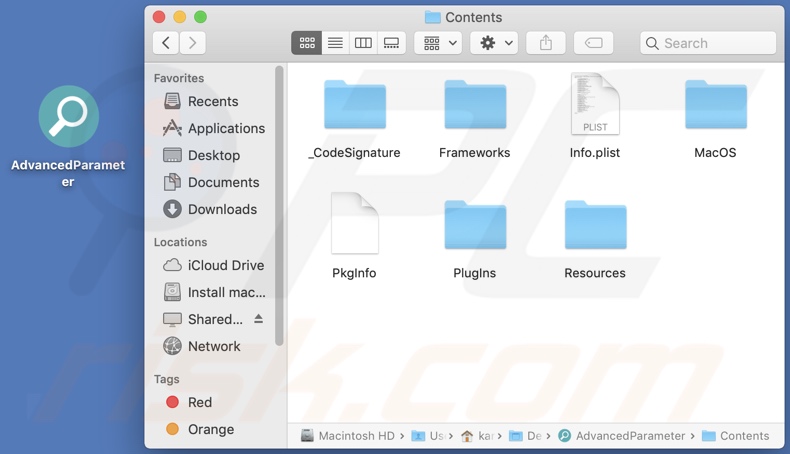The image size is (790, 454).
Task: Select the _CodeSignature folder icon
Action: point(355,104)
